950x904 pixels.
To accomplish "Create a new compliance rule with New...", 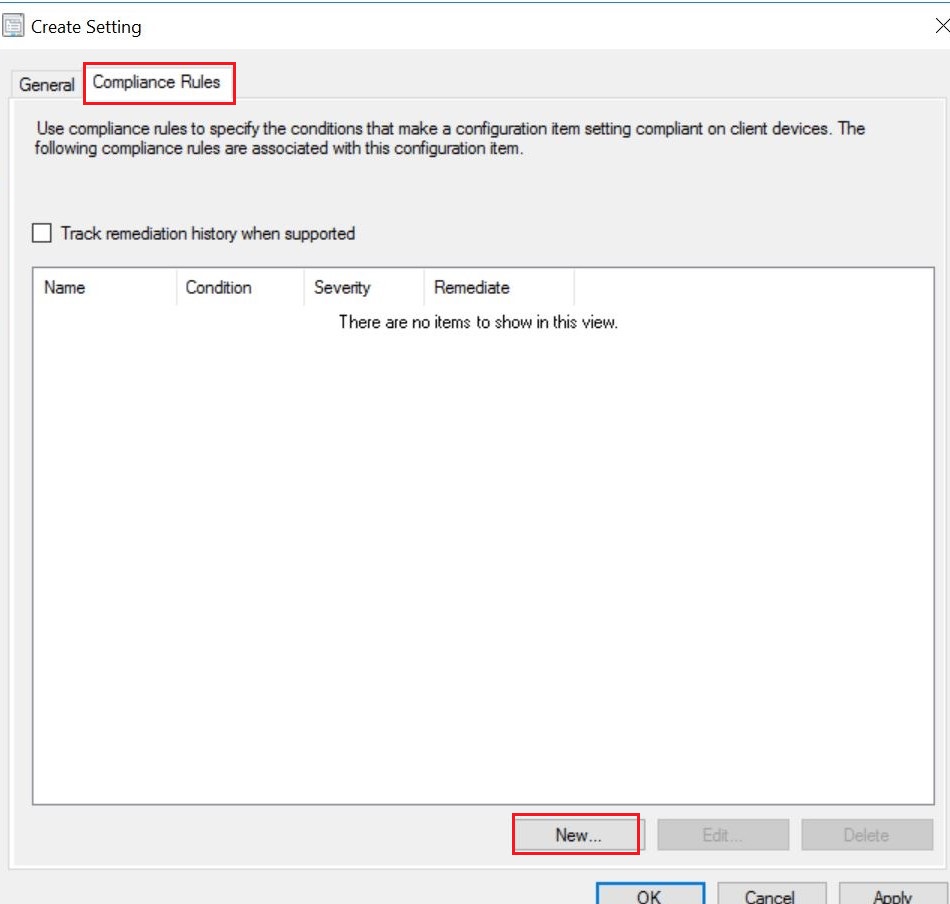I will [577, 835].
